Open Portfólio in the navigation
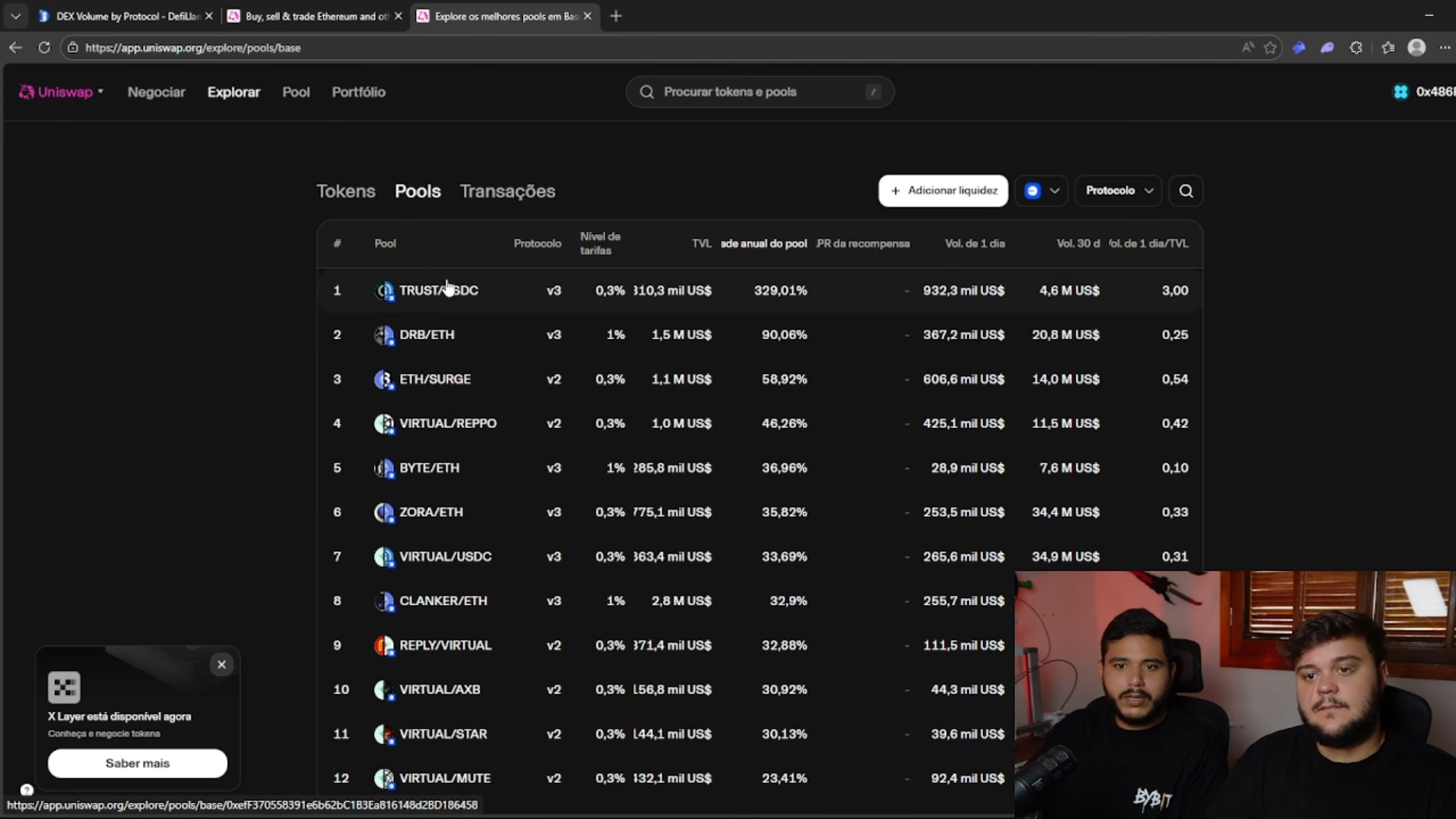Screen dimensions: 1456x819 pyautogui.click(x=358, y=92)
